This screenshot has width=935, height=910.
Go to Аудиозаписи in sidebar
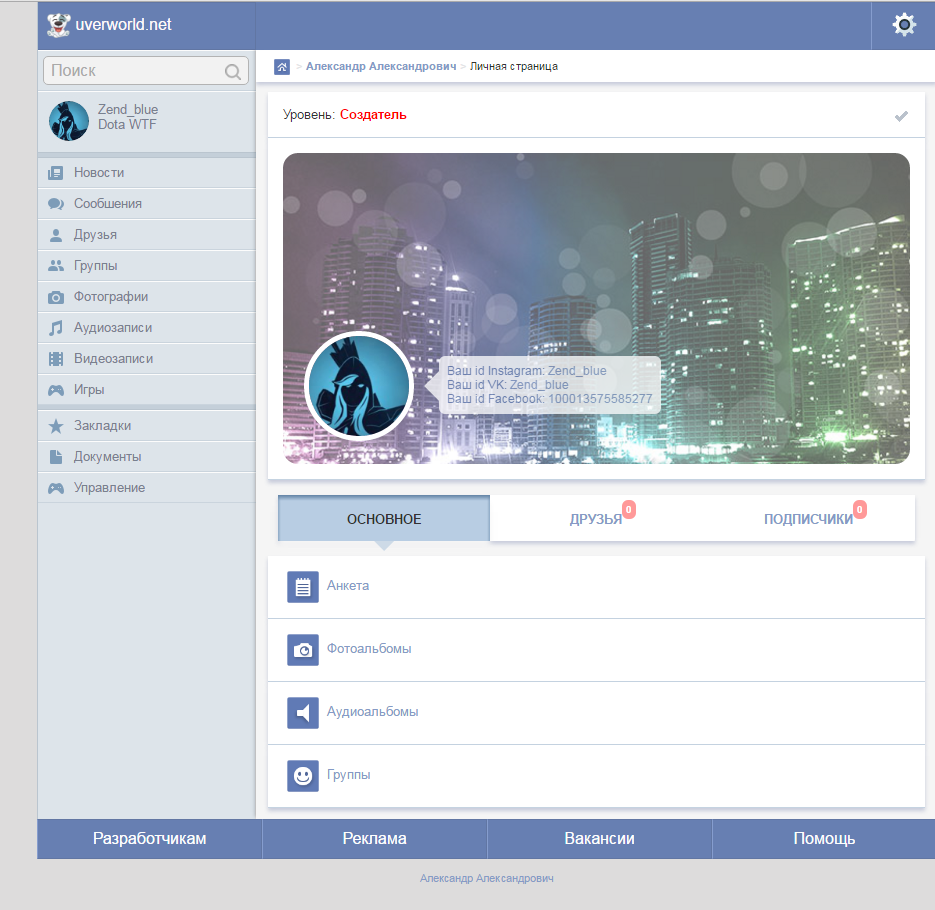tap(113, 328)
